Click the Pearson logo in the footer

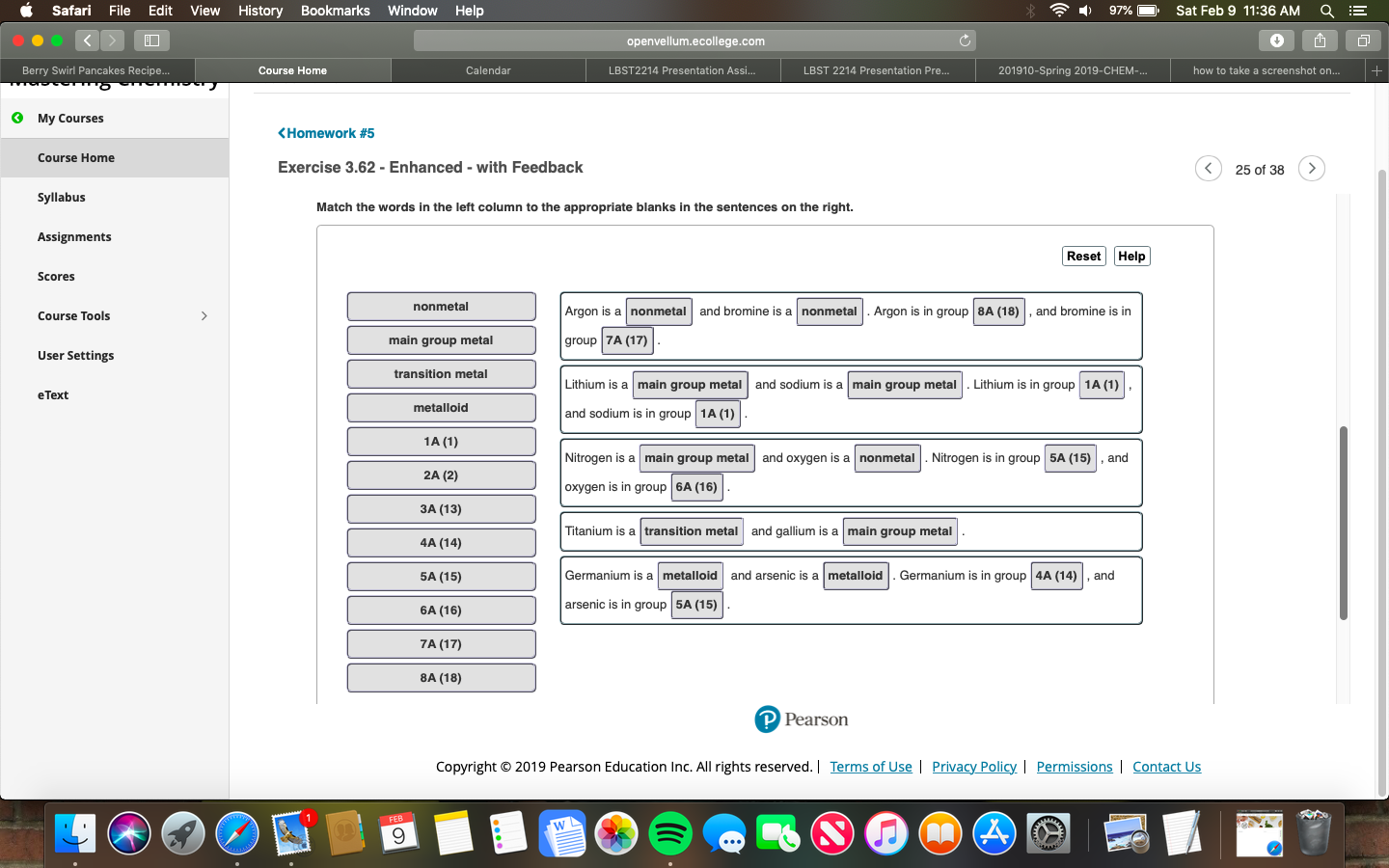(x=802, y=719)
